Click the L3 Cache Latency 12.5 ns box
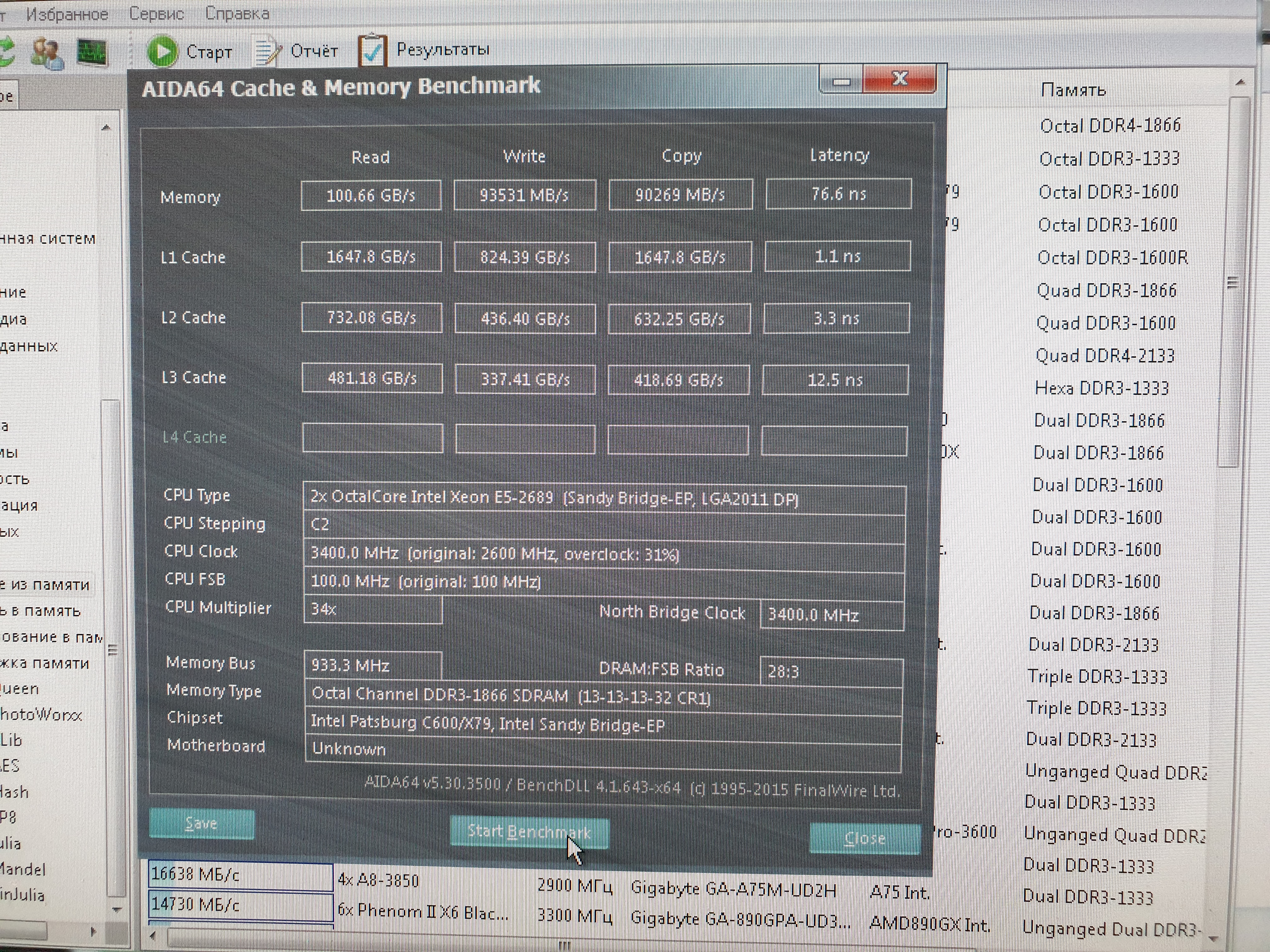1270x952 pixels. coord(835,380)
